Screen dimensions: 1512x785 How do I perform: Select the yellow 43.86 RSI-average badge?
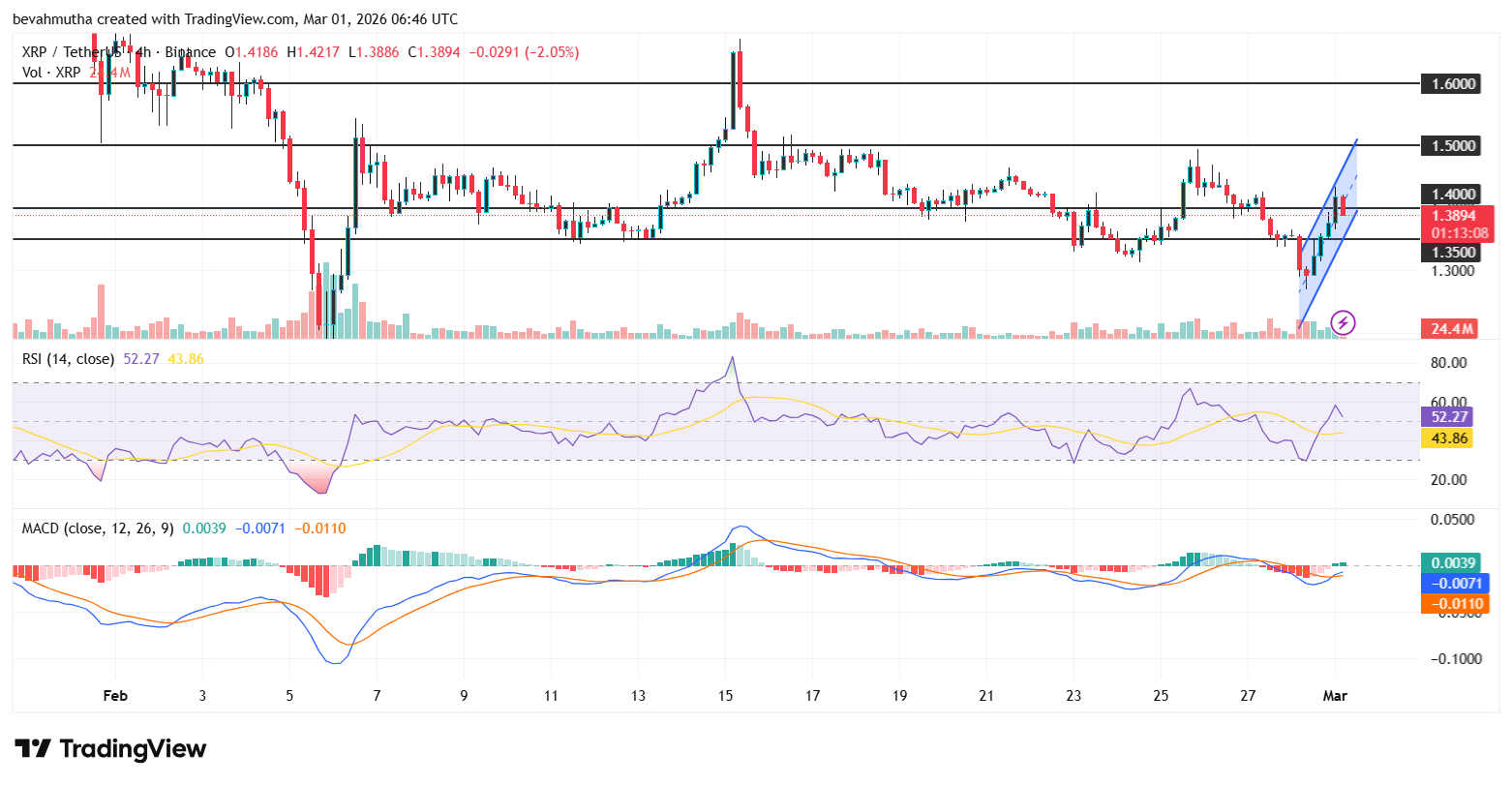pyautogui.click(x=1448, y=438)
